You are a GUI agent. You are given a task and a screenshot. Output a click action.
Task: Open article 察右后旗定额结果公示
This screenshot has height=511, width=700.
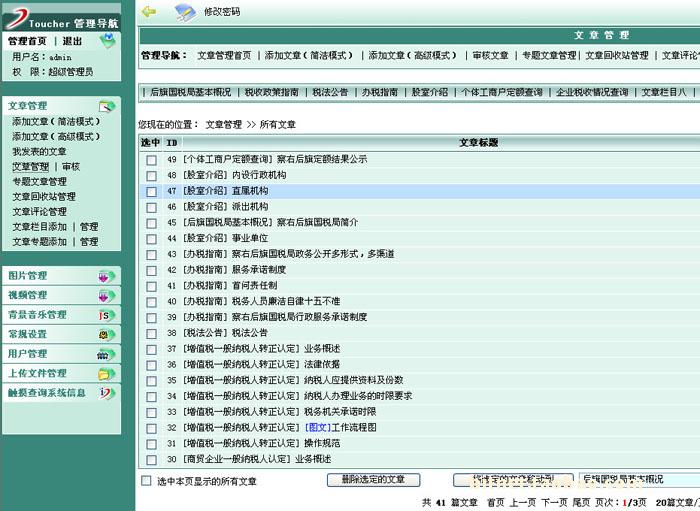[322, 159]
